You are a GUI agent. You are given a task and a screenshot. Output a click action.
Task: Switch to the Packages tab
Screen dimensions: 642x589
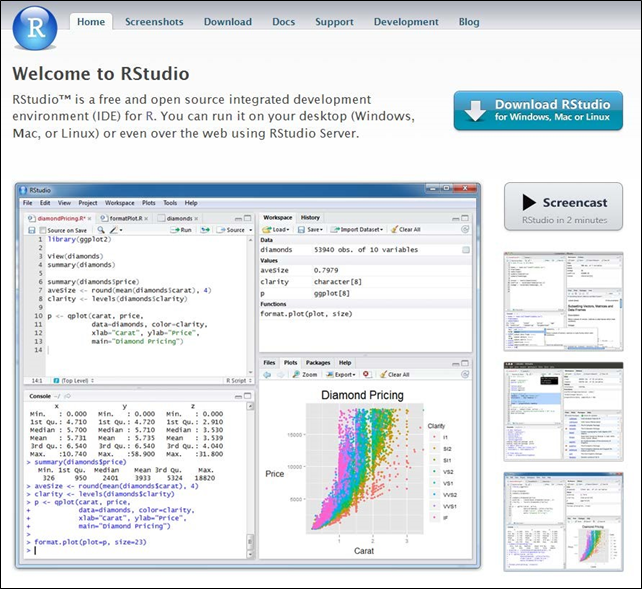(x=318, y=363)
